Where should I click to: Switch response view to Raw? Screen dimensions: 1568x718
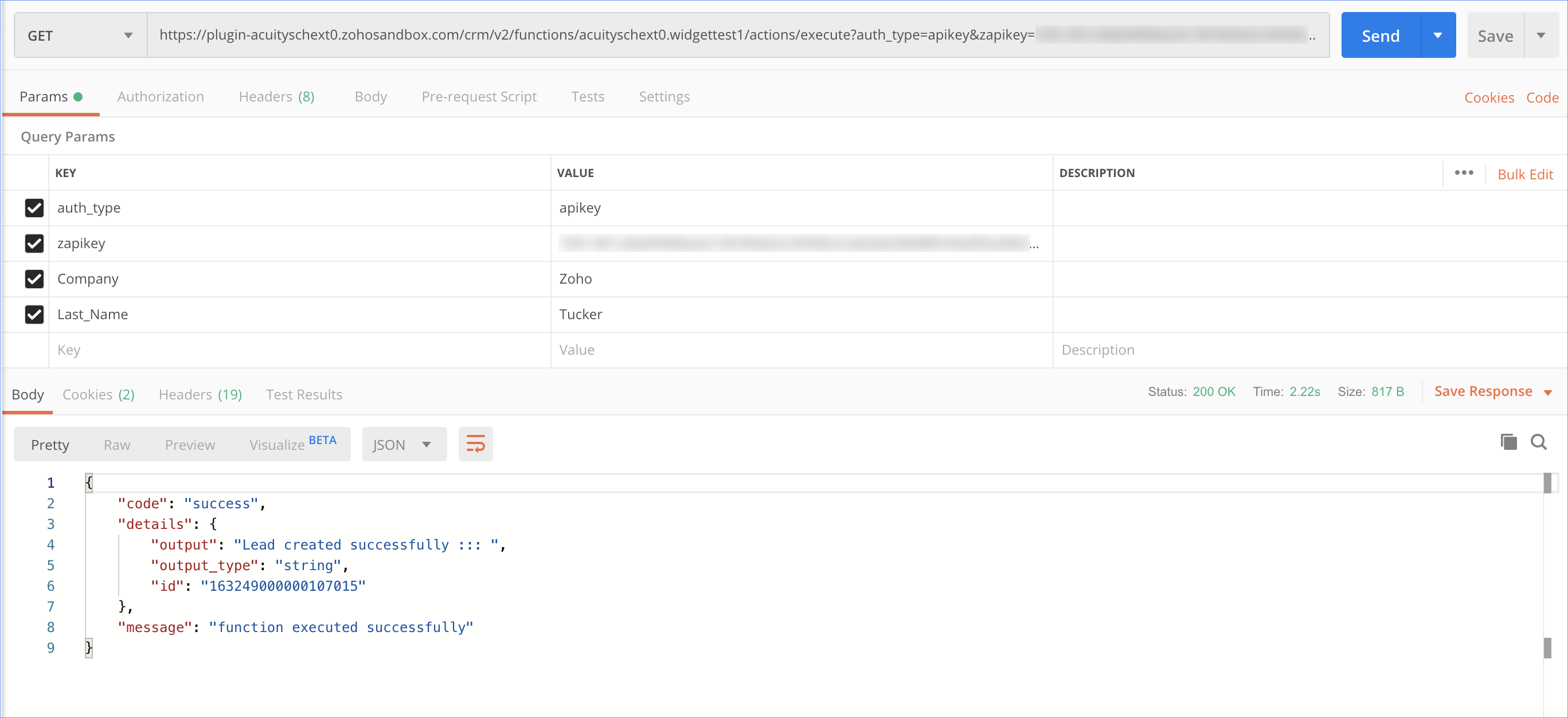116,445
